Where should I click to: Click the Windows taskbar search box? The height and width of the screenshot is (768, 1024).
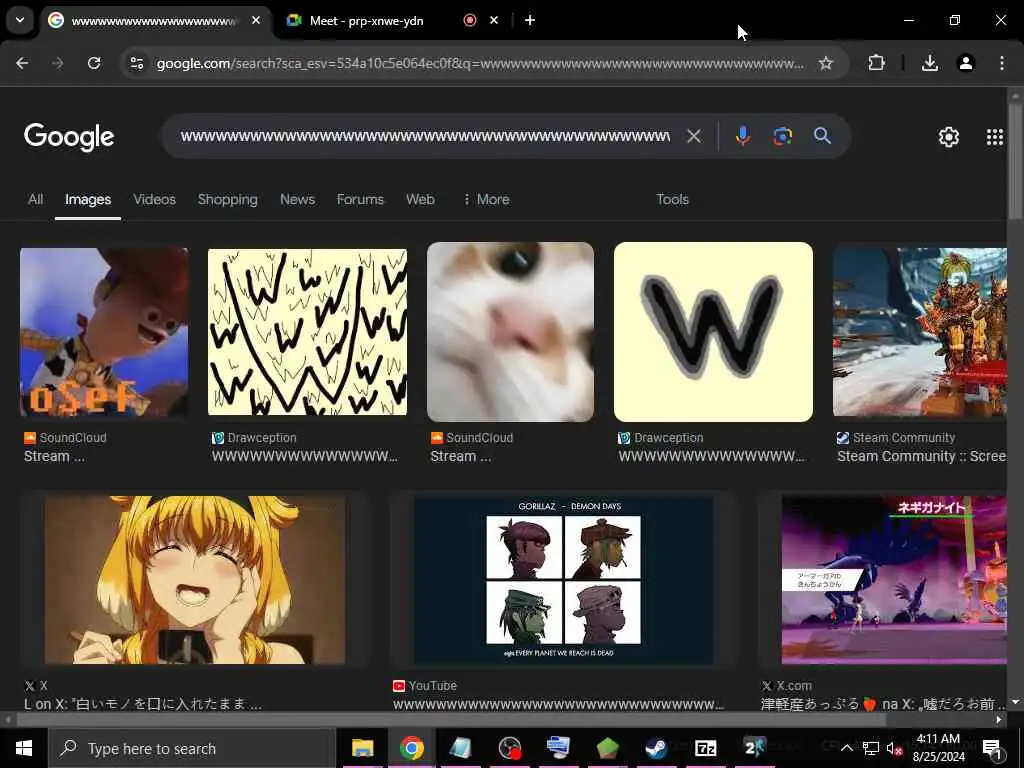point(192,748)
